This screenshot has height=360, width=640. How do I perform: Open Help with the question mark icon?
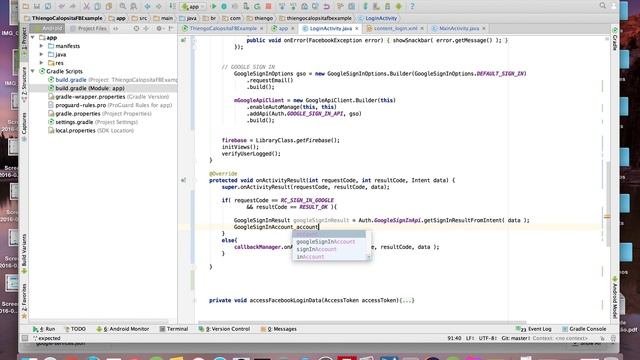pyautogui.click(x=412, y=6)
